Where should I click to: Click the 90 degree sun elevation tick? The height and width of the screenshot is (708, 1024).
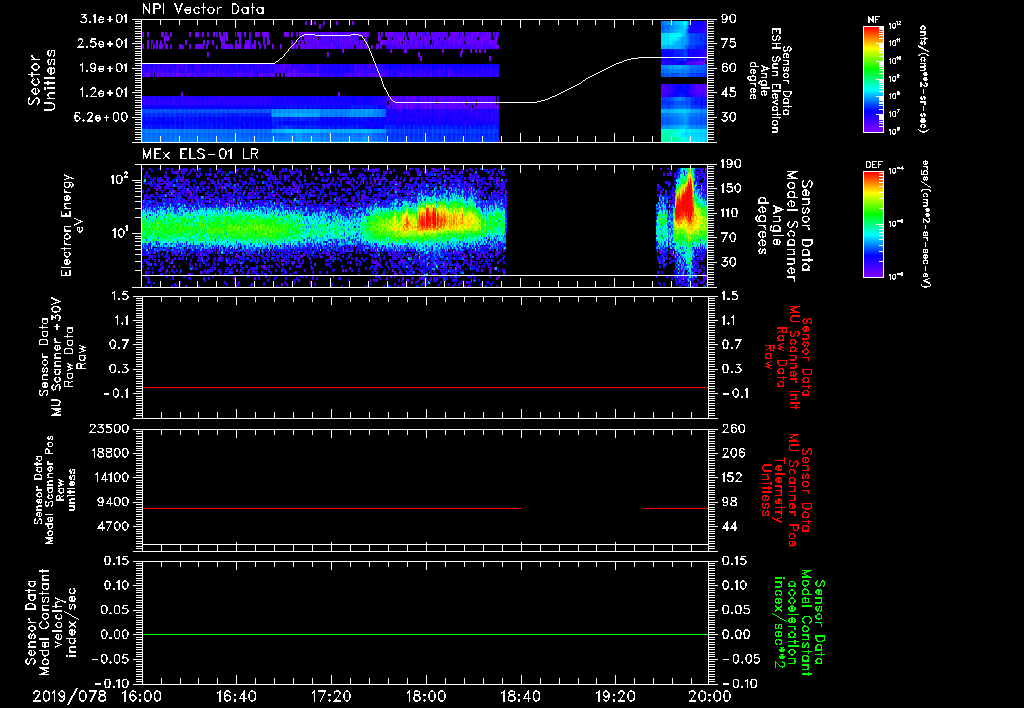pos(728,19)
